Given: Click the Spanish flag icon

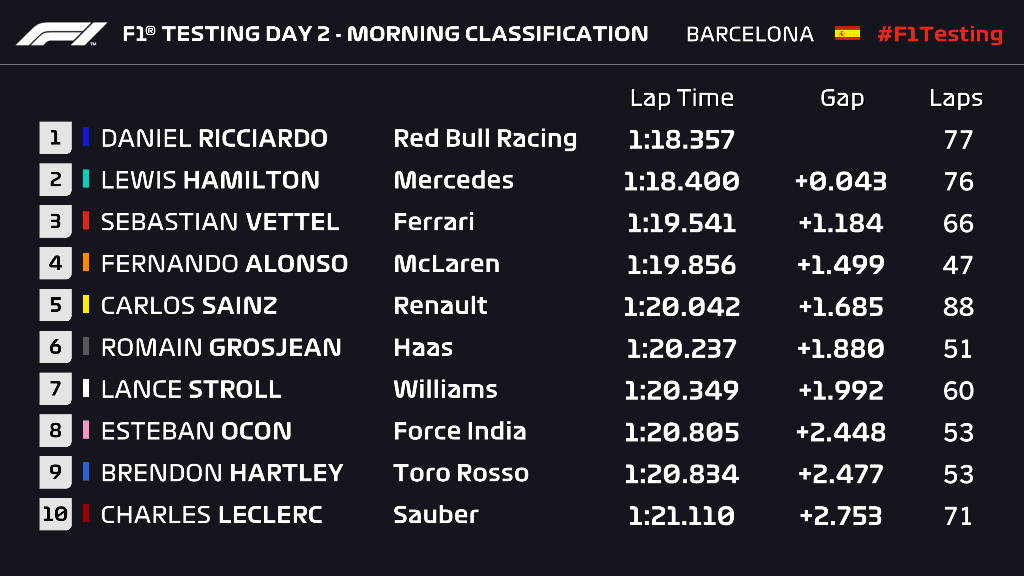Looking at the screenshot, I should (x=847, y=33).
